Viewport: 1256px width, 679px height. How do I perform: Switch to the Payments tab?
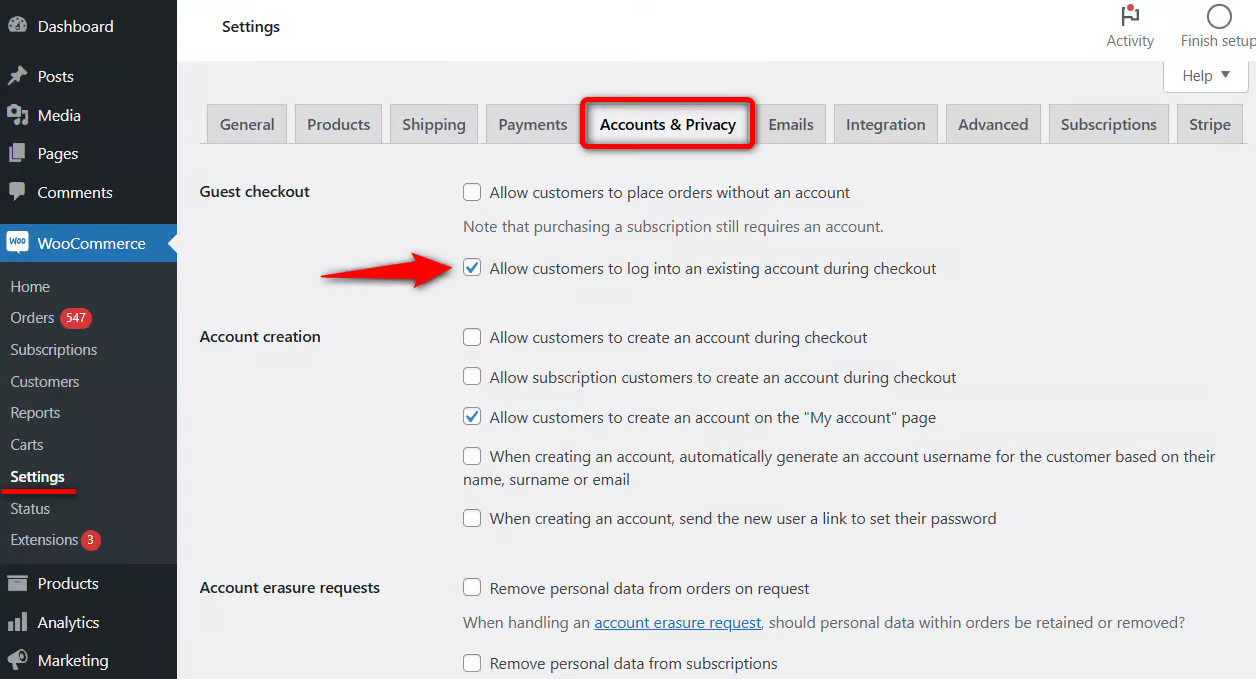coord(533,124)
